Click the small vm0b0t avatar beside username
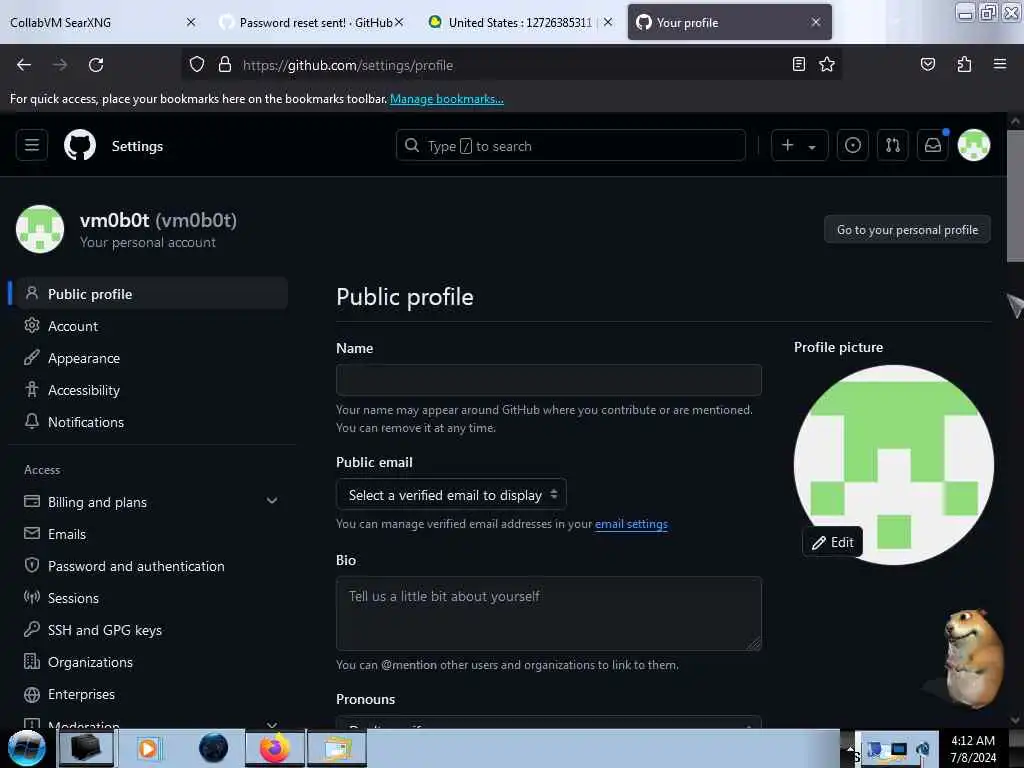 [x=40, y=229]
